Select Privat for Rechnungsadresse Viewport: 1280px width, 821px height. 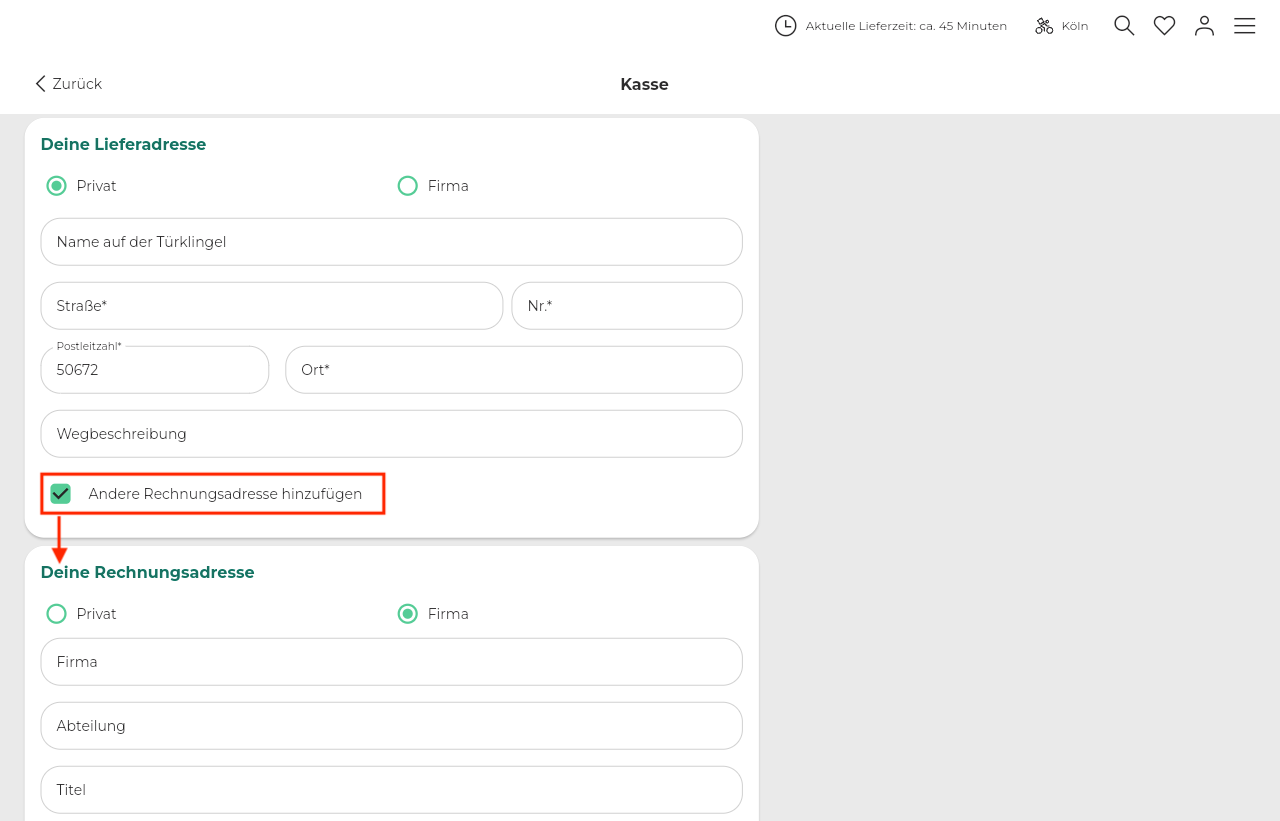pyautogui.click(x=57, y=614)
